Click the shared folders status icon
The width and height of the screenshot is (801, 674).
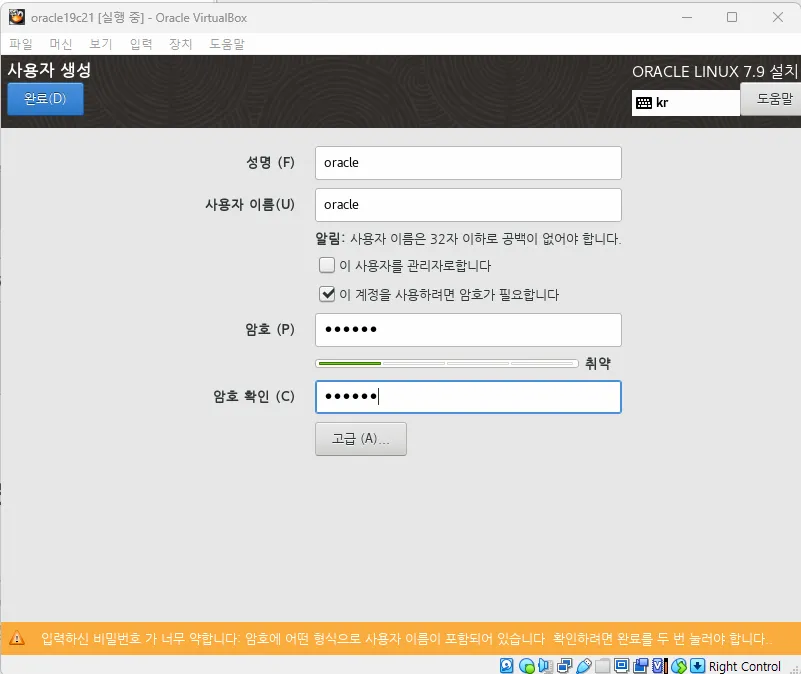click(602, 665)
